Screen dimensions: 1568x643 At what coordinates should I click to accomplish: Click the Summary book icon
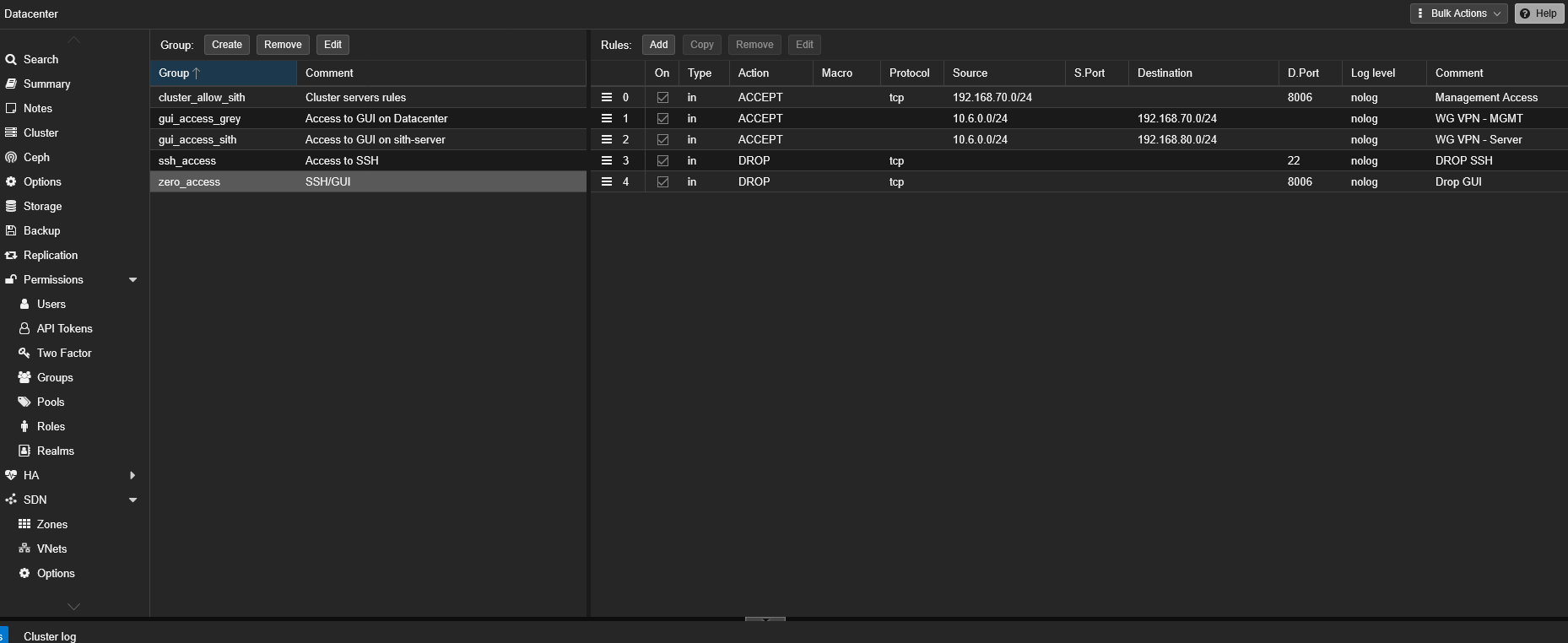[11, 84]
